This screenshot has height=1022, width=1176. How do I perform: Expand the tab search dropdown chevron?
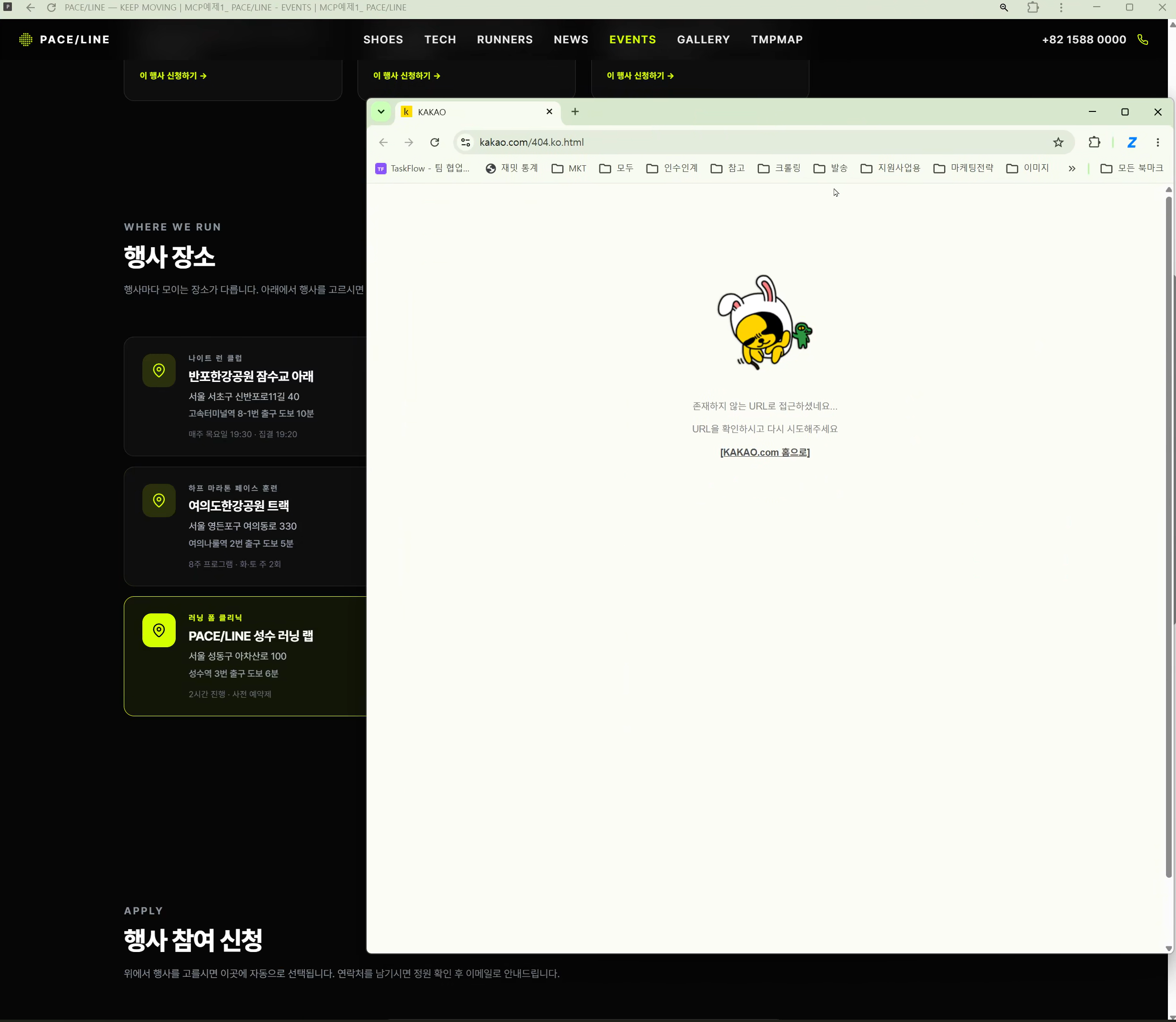tap(381, 111)
